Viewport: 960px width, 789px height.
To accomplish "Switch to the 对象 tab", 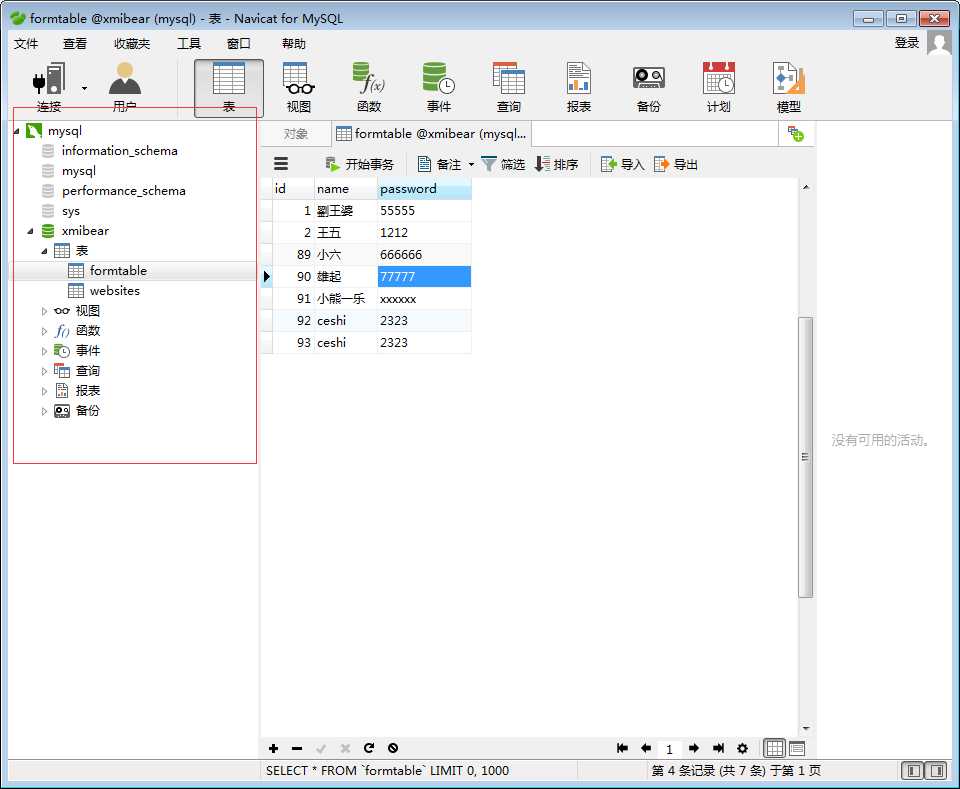I will pyautogui.click(x=296, y=134).
